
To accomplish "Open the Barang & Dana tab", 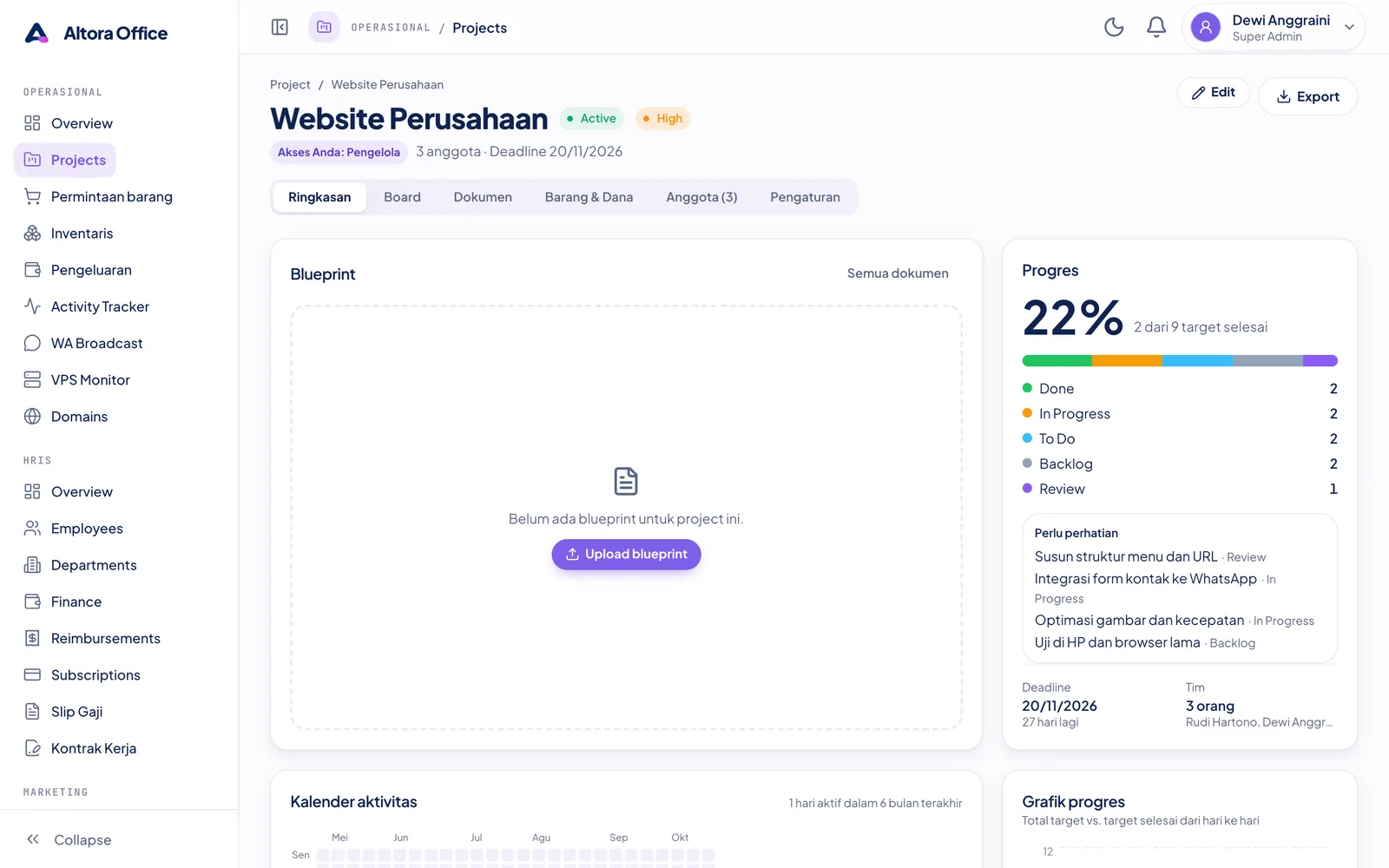I will coord(589,197).
